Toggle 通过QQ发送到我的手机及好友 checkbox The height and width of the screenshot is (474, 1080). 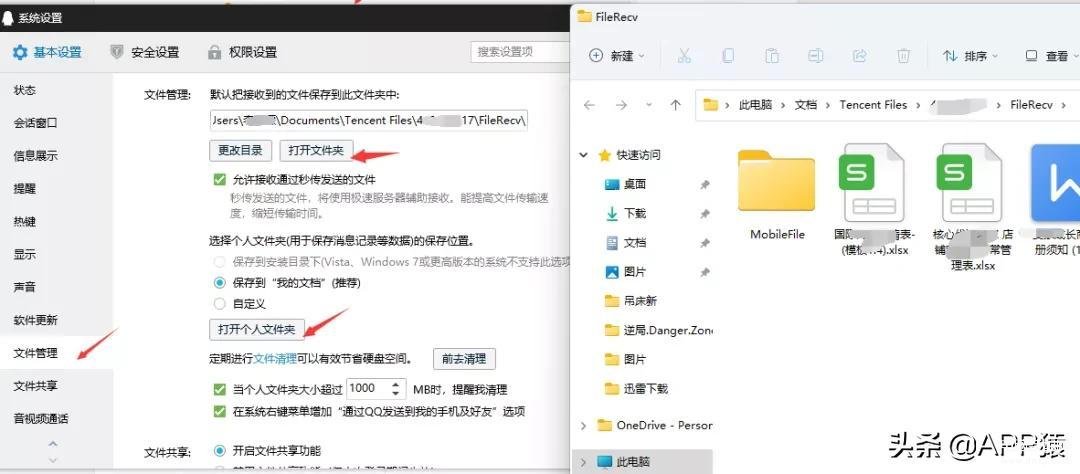click(220, 411)
